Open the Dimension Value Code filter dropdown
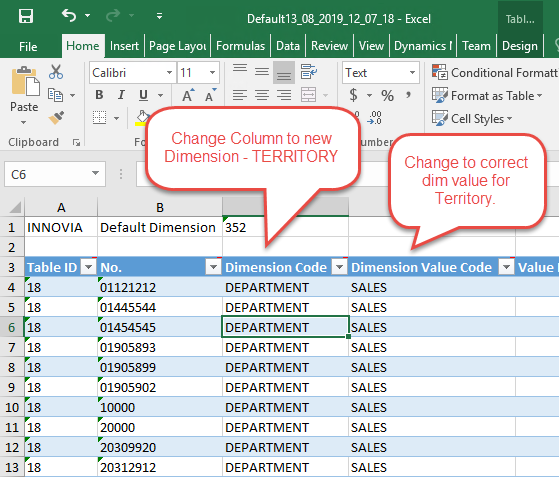 (507, 267)
